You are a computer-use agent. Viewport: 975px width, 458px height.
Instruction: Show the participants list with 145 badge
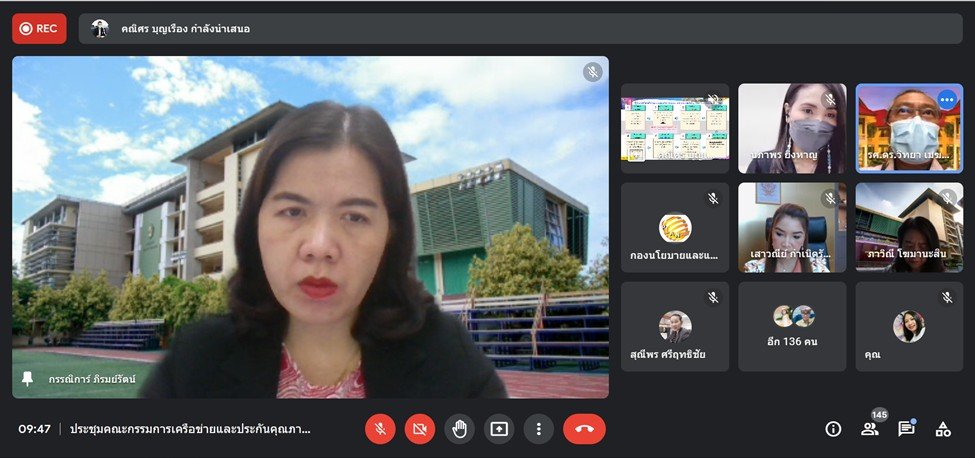point(869,429)
